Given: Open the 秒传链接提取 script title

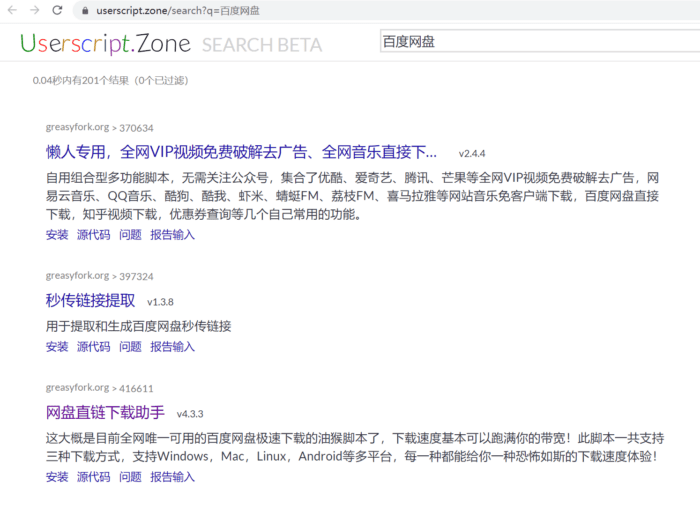Looking at the screenshot, I should (x=90, y=300).
